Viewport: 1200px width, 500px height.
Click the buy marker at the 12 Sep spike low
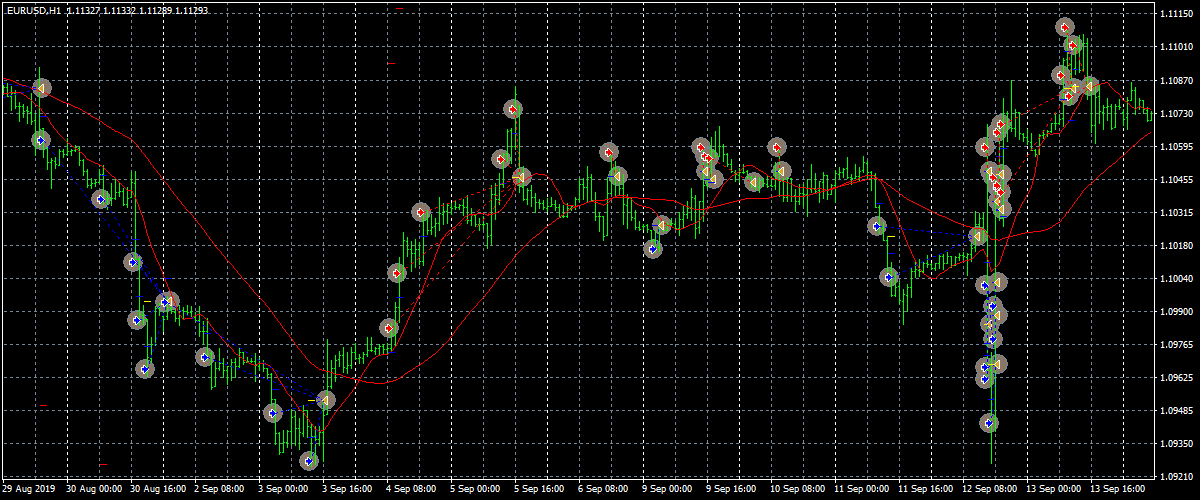[x=989, y=424]
